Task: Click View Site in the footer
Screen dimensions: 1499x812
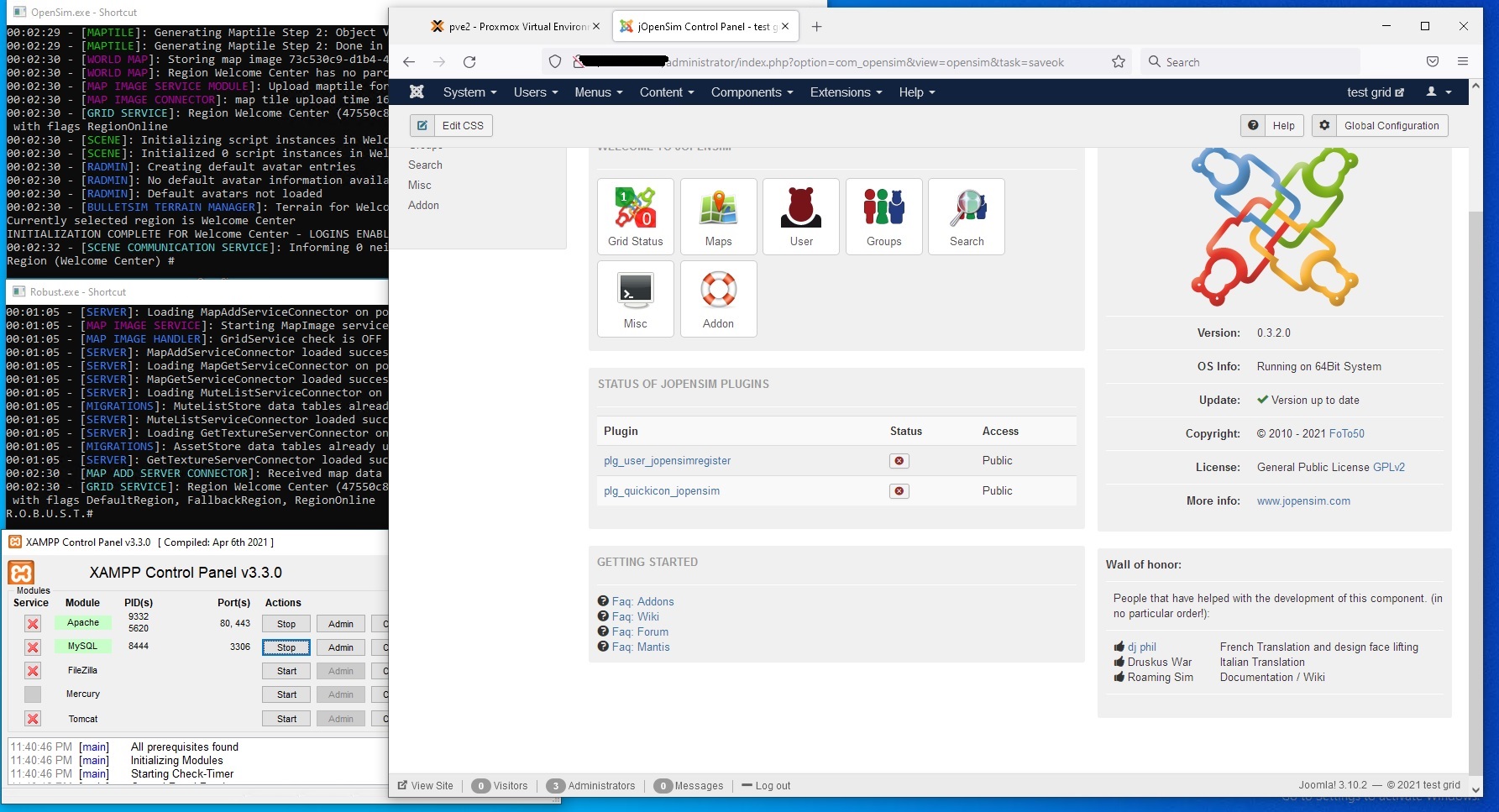Action: click(425, 786)
